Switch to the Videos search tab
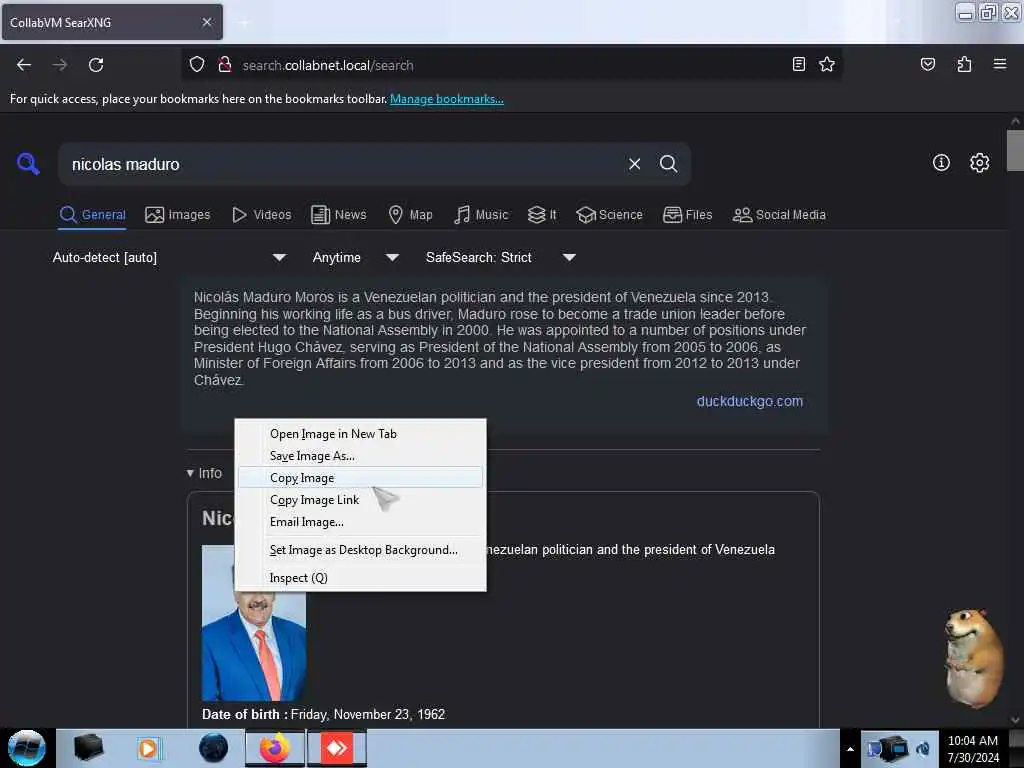 [262, 215]
